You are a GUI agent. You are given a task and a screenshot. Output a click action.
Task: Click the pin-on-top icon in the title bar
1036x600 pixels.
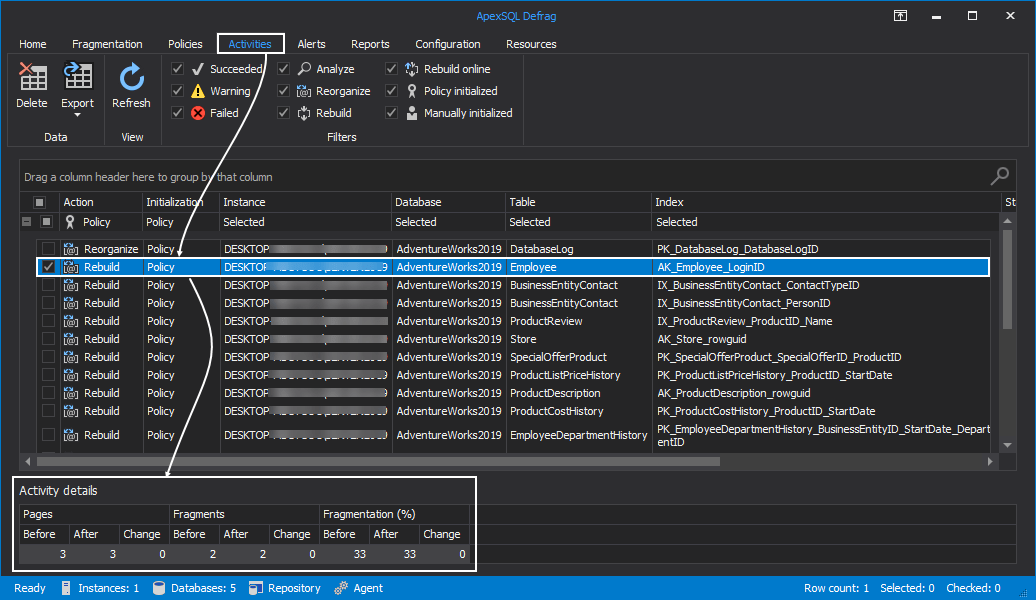coord(900,16)
